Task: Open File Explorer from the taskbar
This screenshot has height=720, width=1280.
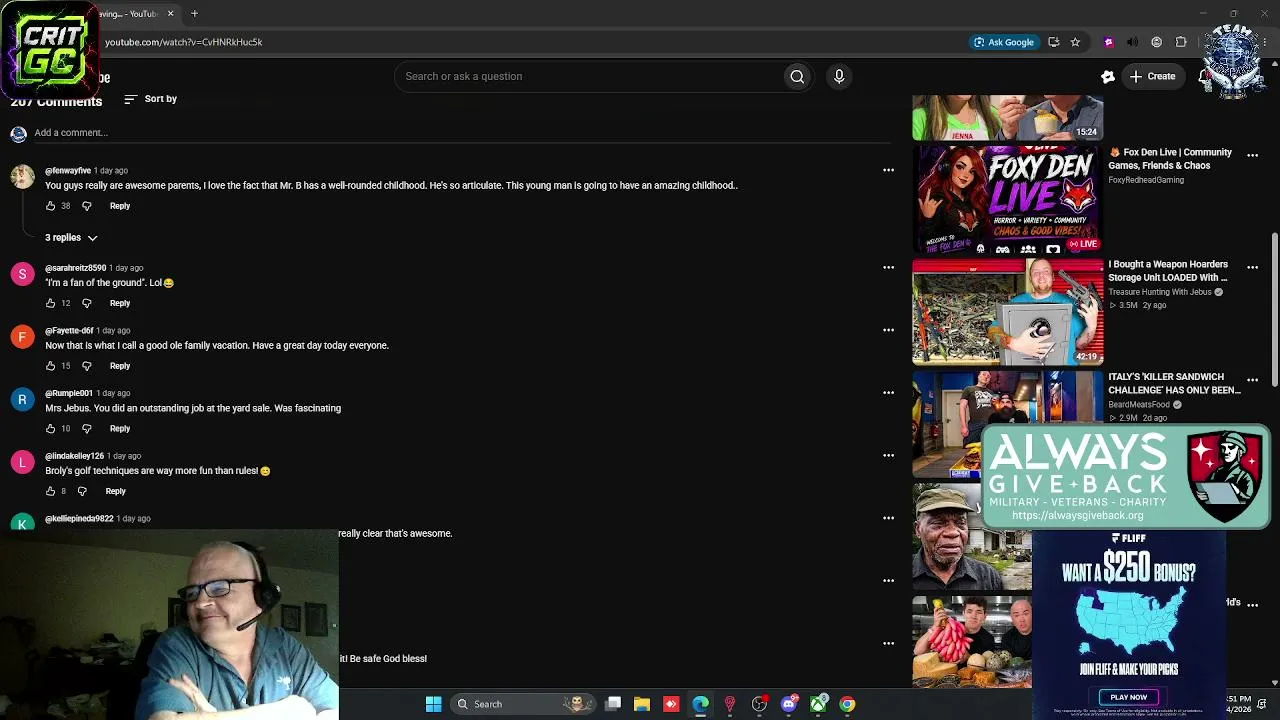Action: coord(642,704)
